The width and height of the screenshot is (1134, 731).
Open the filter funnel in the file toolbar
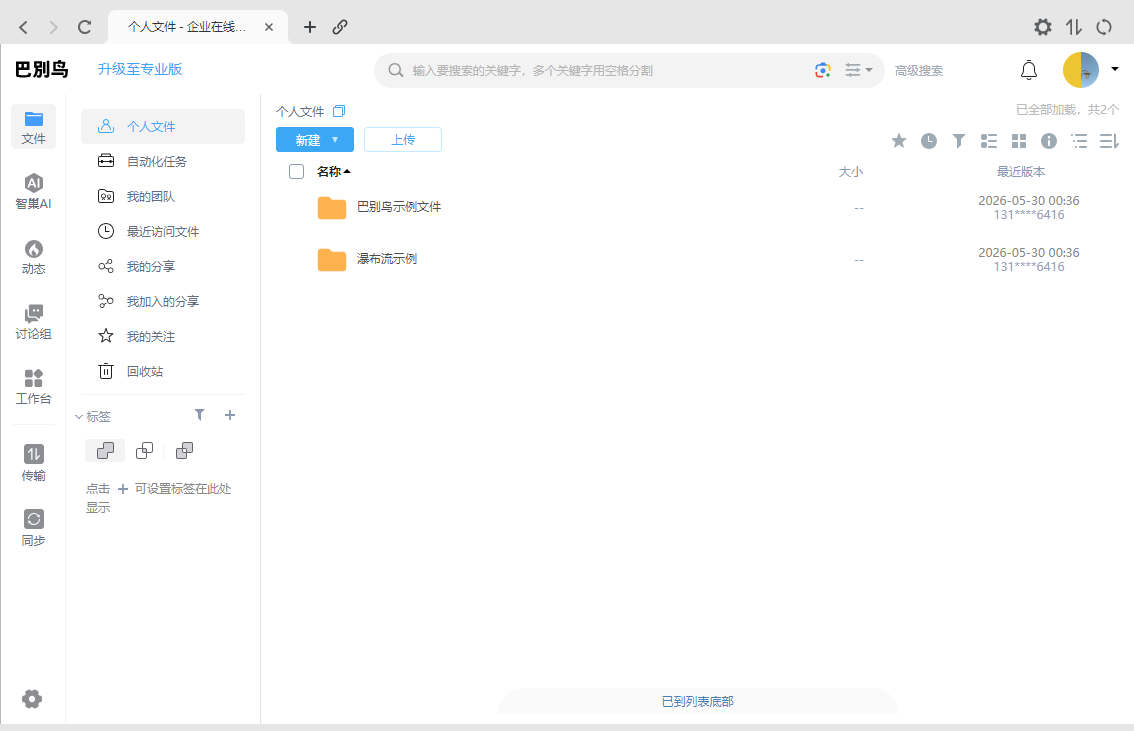click(958, 140)
